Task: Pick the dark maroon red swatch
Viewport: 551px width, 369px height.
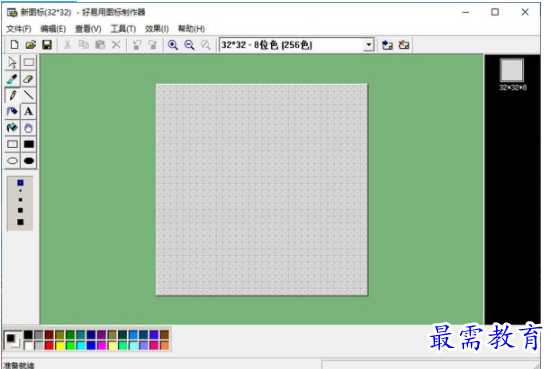Action: click(49, 335)
